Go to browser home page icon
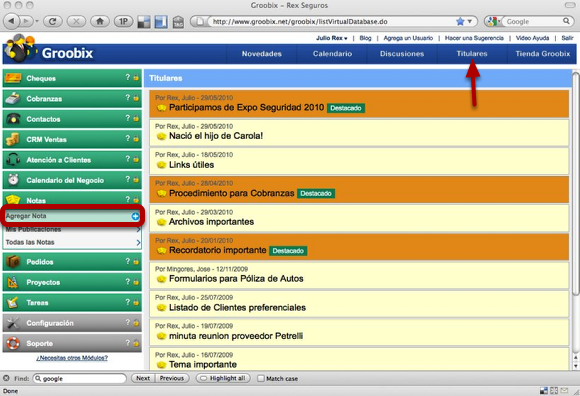The image size is (580, 396). pos(100,21)
